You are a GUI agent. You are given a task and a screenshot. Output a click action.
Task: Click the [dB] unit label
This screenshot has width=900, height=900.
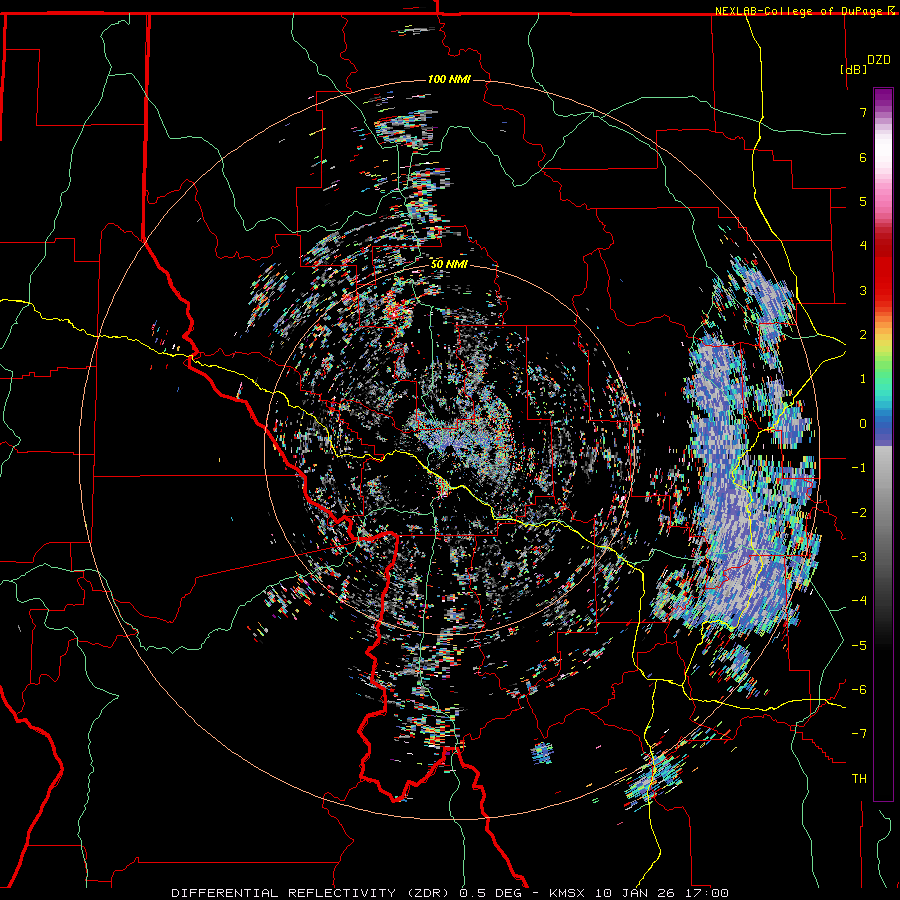pos(853,69)
